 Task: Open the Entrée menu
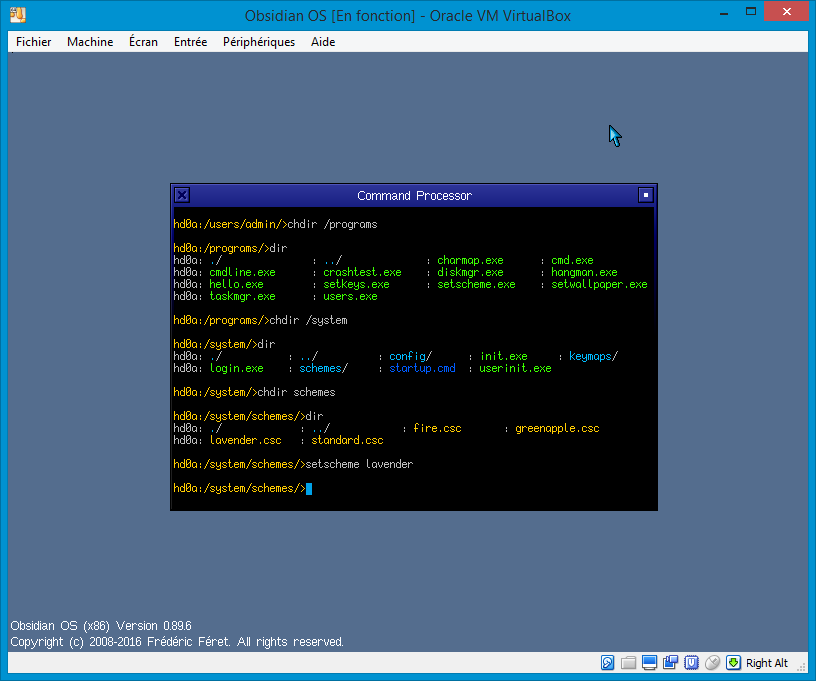click(x=190, y=42)
